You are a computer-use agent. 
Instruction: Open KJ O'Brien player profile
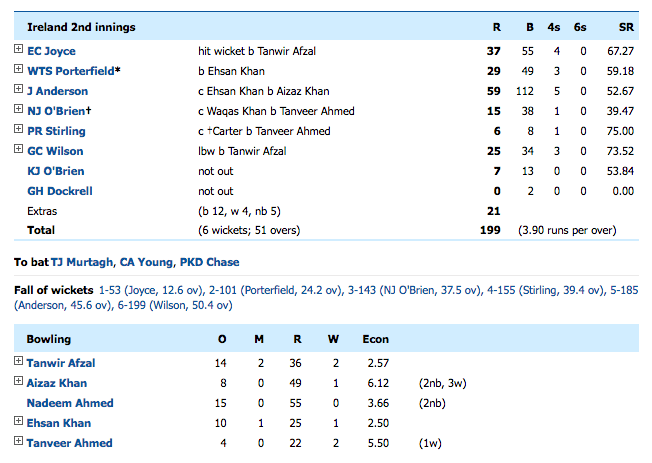tap(56, 171)
